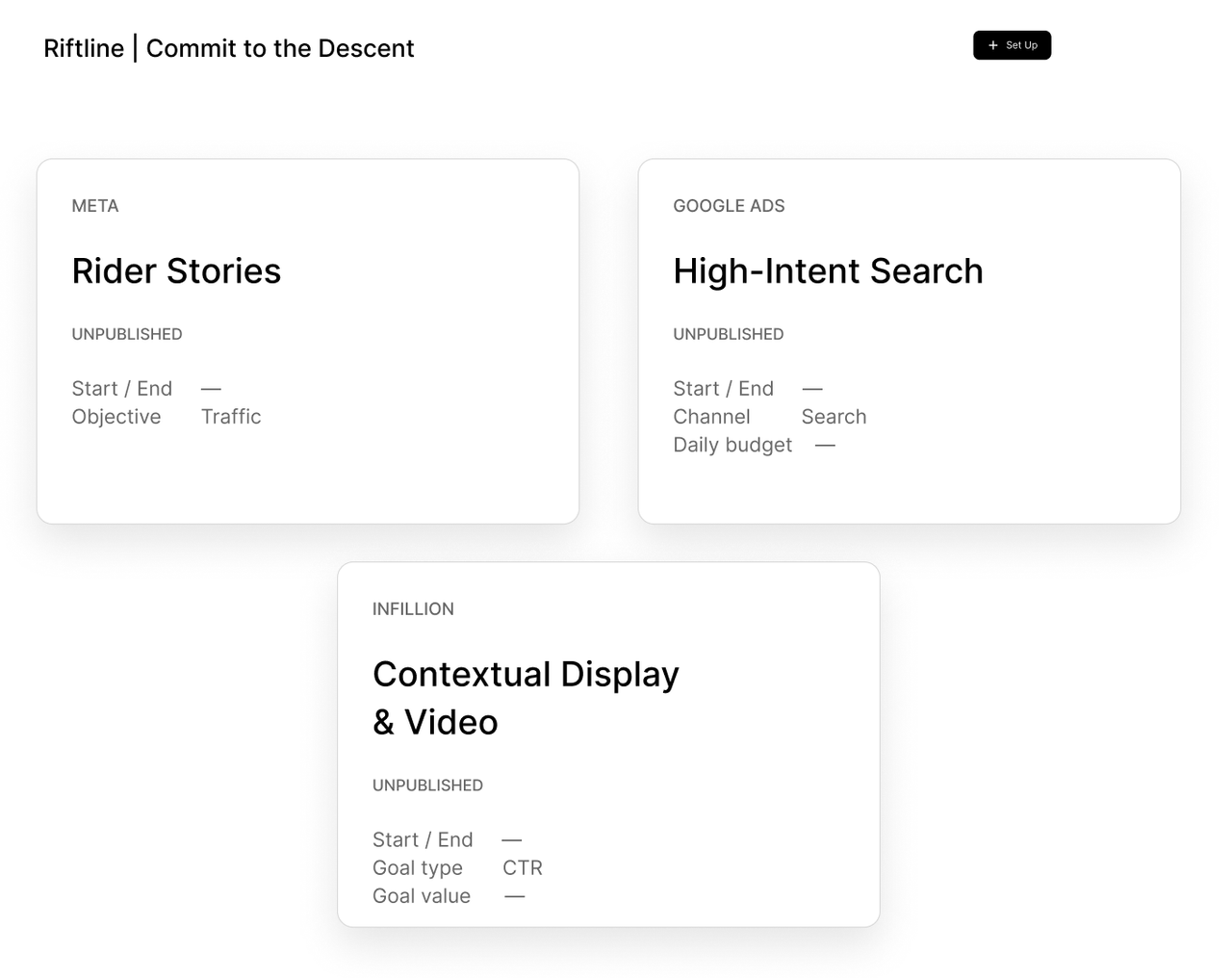
Task: Click the CTR goal type value
Action: [523, 868]
